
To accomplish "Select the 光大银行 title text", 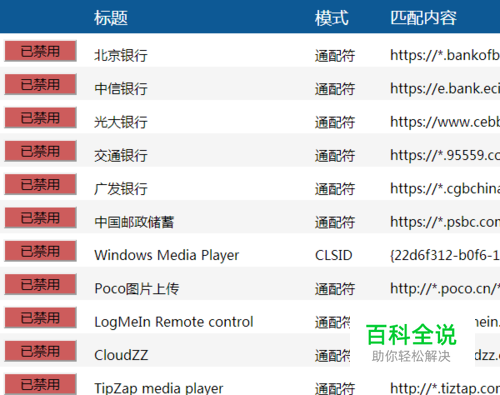I will click(121, 122).
